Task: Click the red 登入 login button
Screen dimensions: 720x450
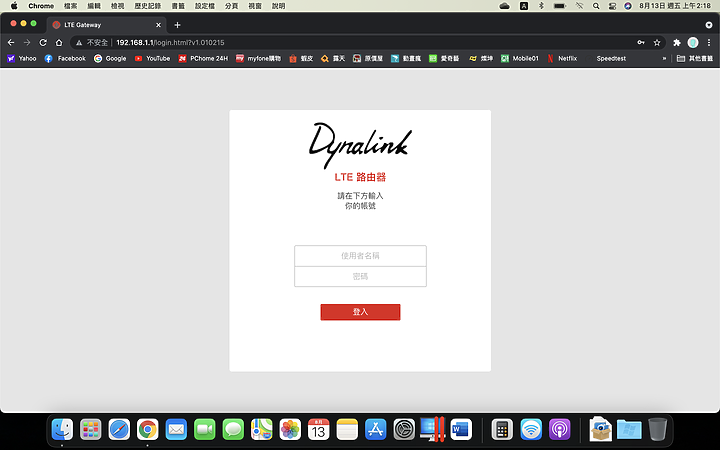Action: pyautogui.click(x=360, y=312)
